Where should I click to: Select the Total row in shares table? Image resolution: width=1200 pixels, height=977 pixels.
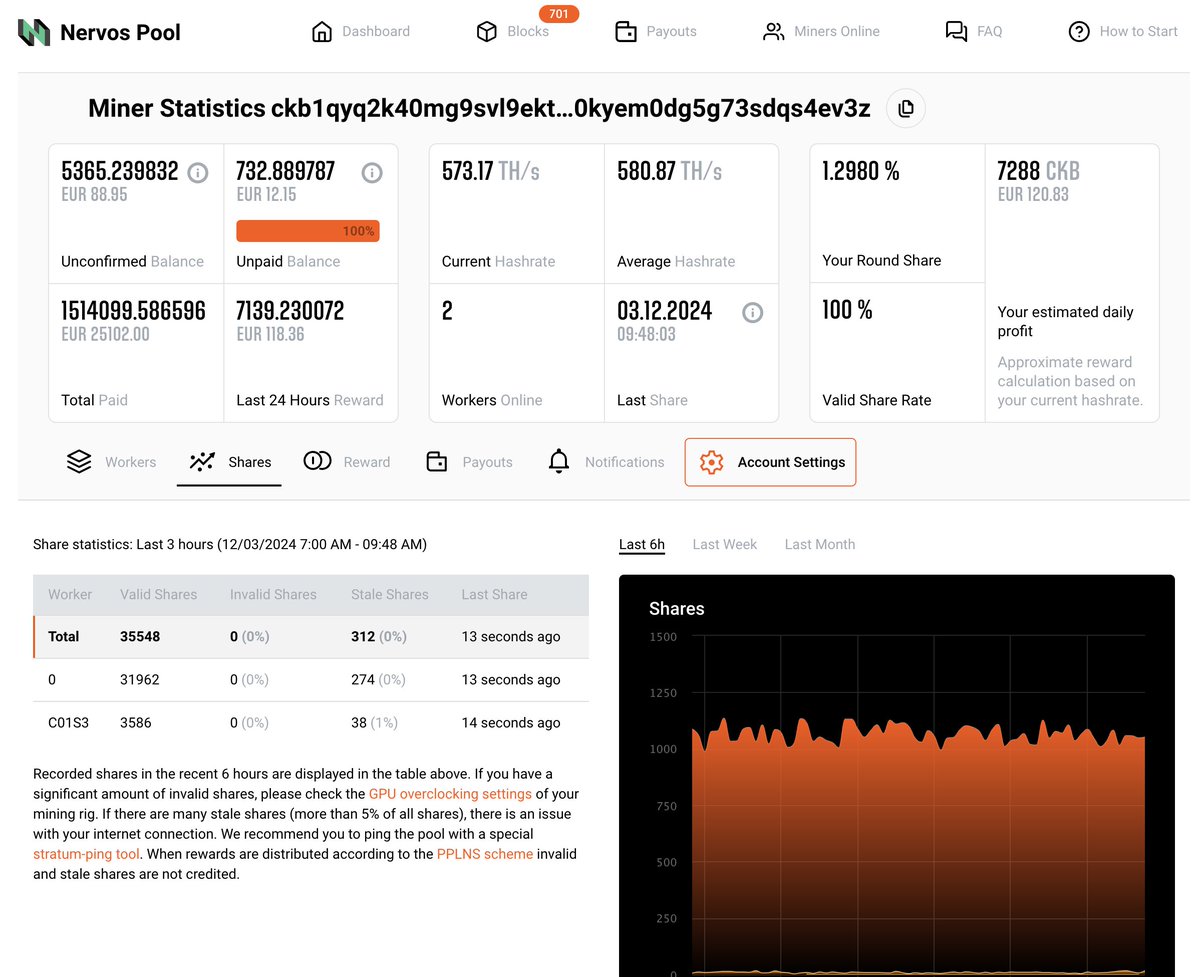311,636
